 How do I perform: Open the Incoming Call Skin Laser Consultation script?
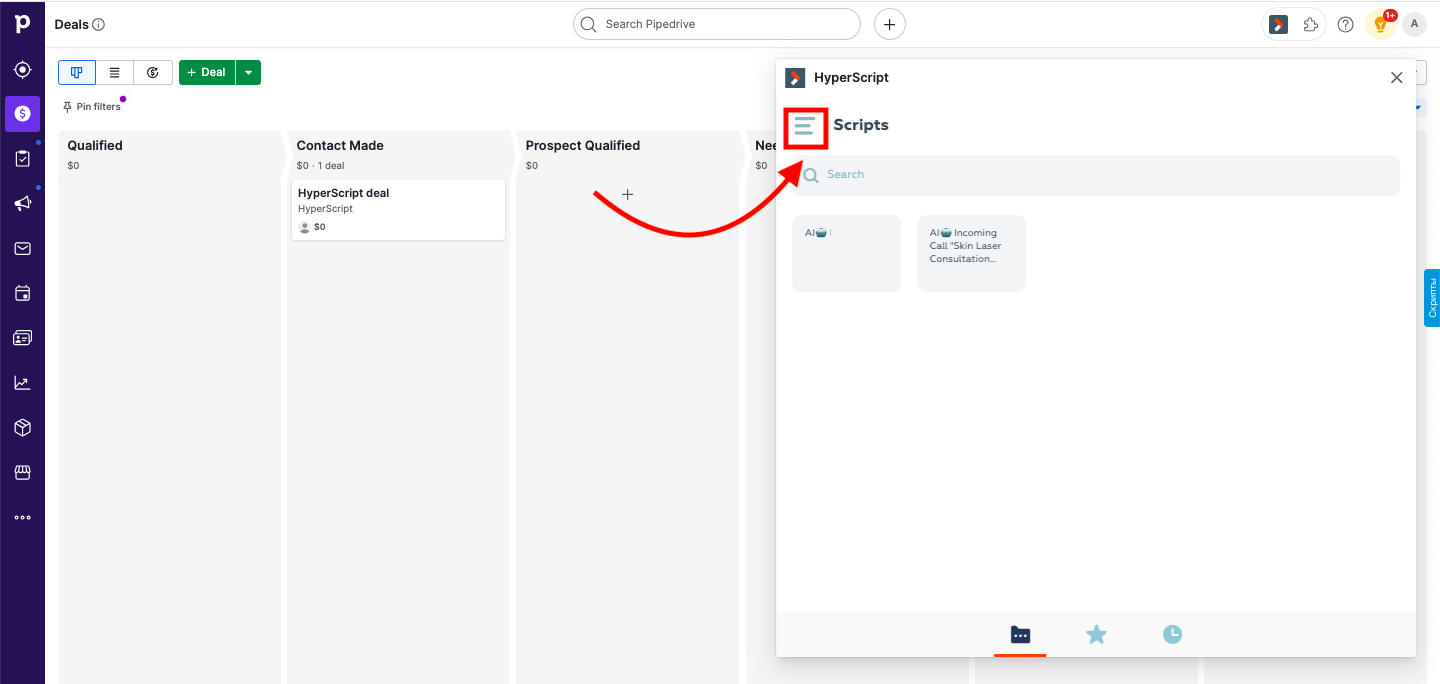click(971, 253)
